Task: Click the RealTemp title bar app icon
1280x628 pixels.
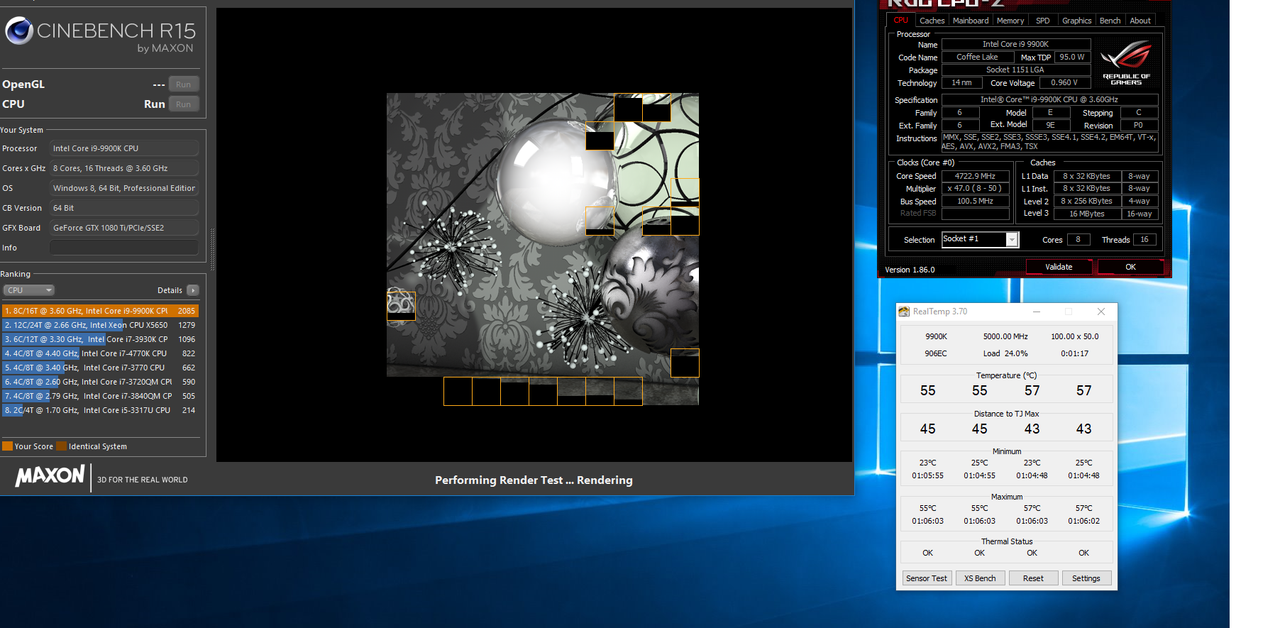Action: [x=904, y=311]
